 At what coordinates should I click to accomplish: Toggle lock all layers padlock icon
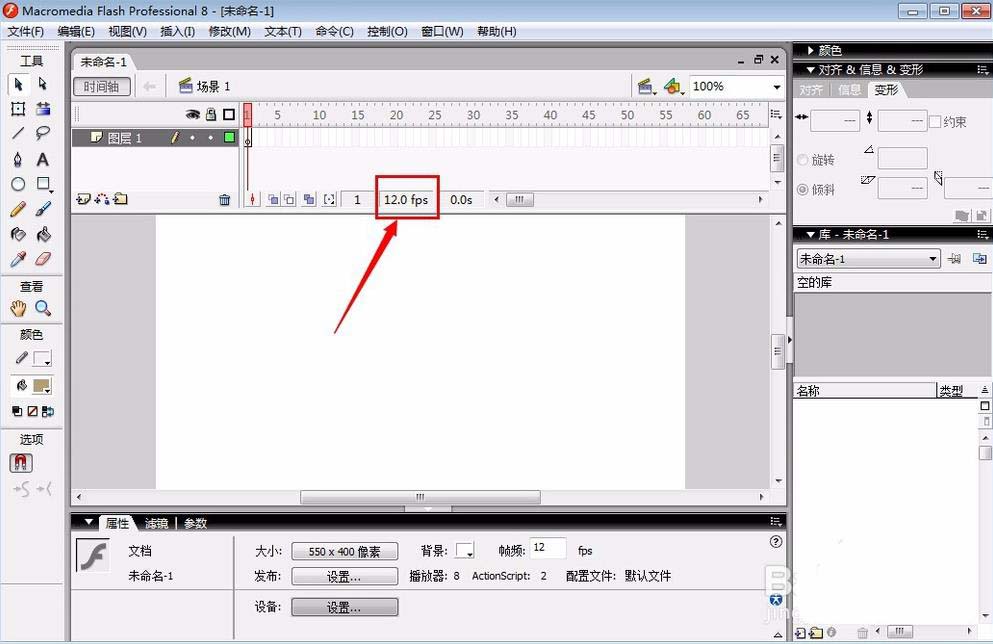(x=212, y=115)
